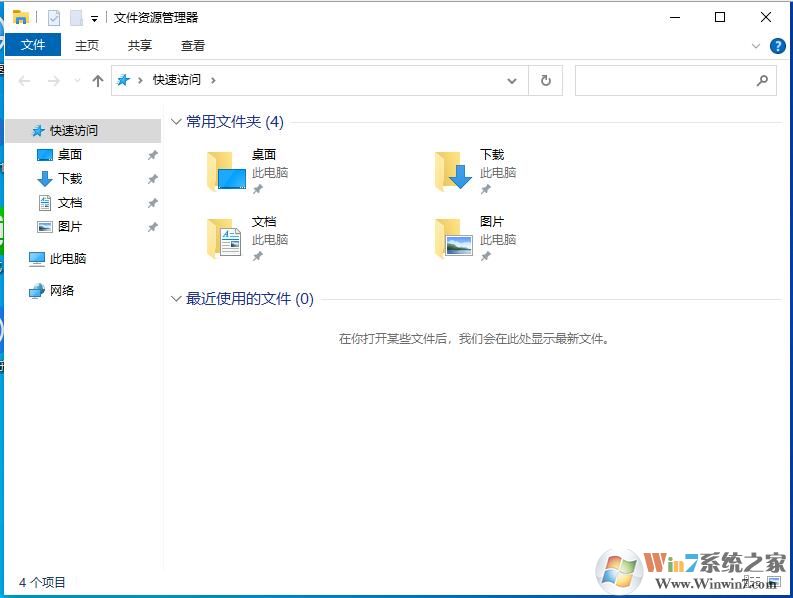Refresh the current folder view

pyautogui.click(x=546, y=80)
